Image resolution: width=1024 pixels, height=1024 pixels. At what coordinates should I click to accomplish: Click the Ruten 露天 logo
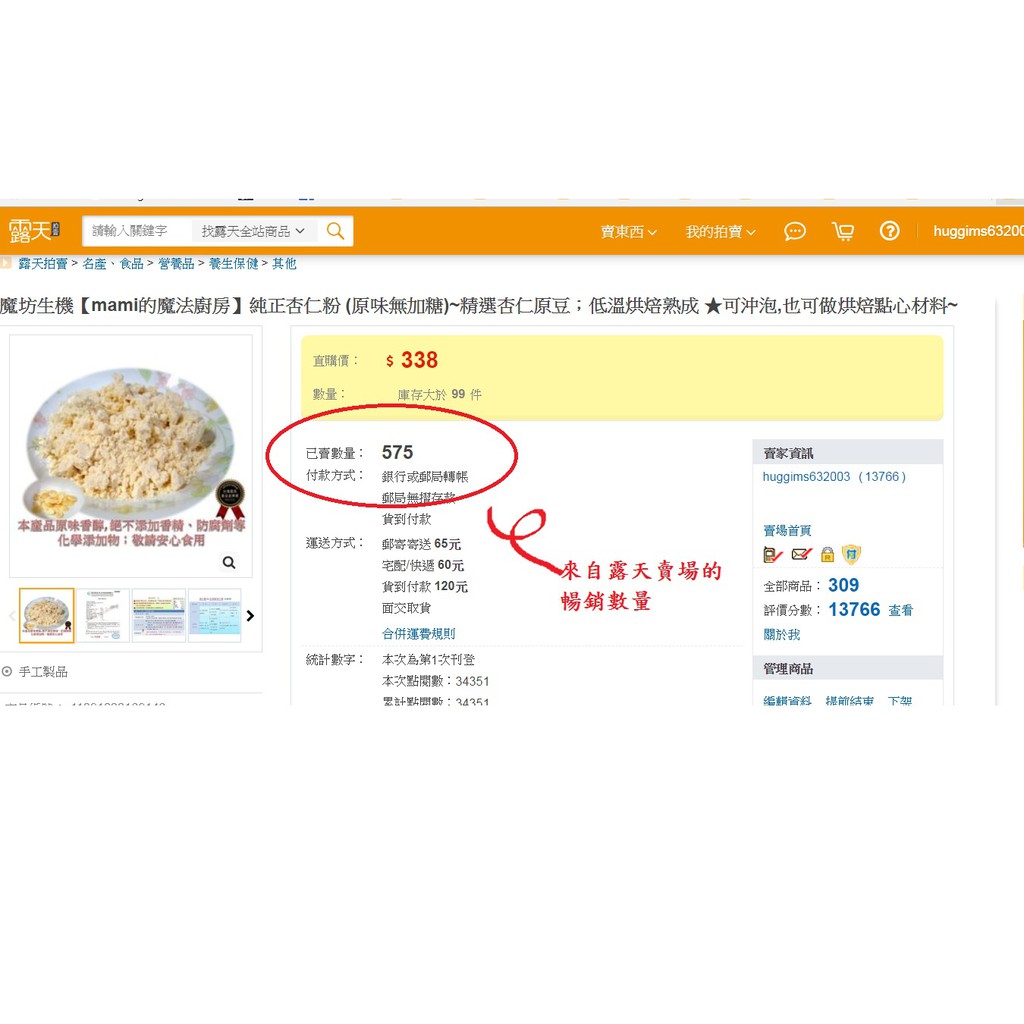(x=34, y=231)
